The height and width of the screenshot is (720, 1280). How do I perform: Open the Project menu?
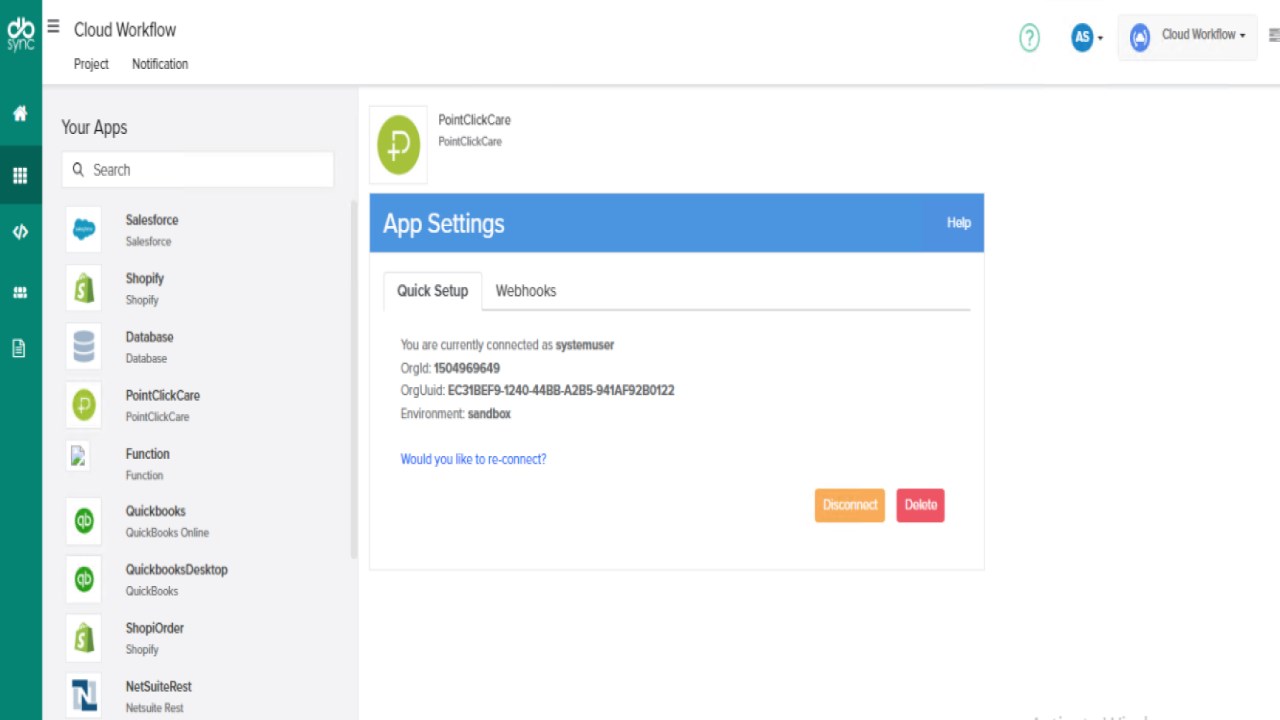(91, 64)
